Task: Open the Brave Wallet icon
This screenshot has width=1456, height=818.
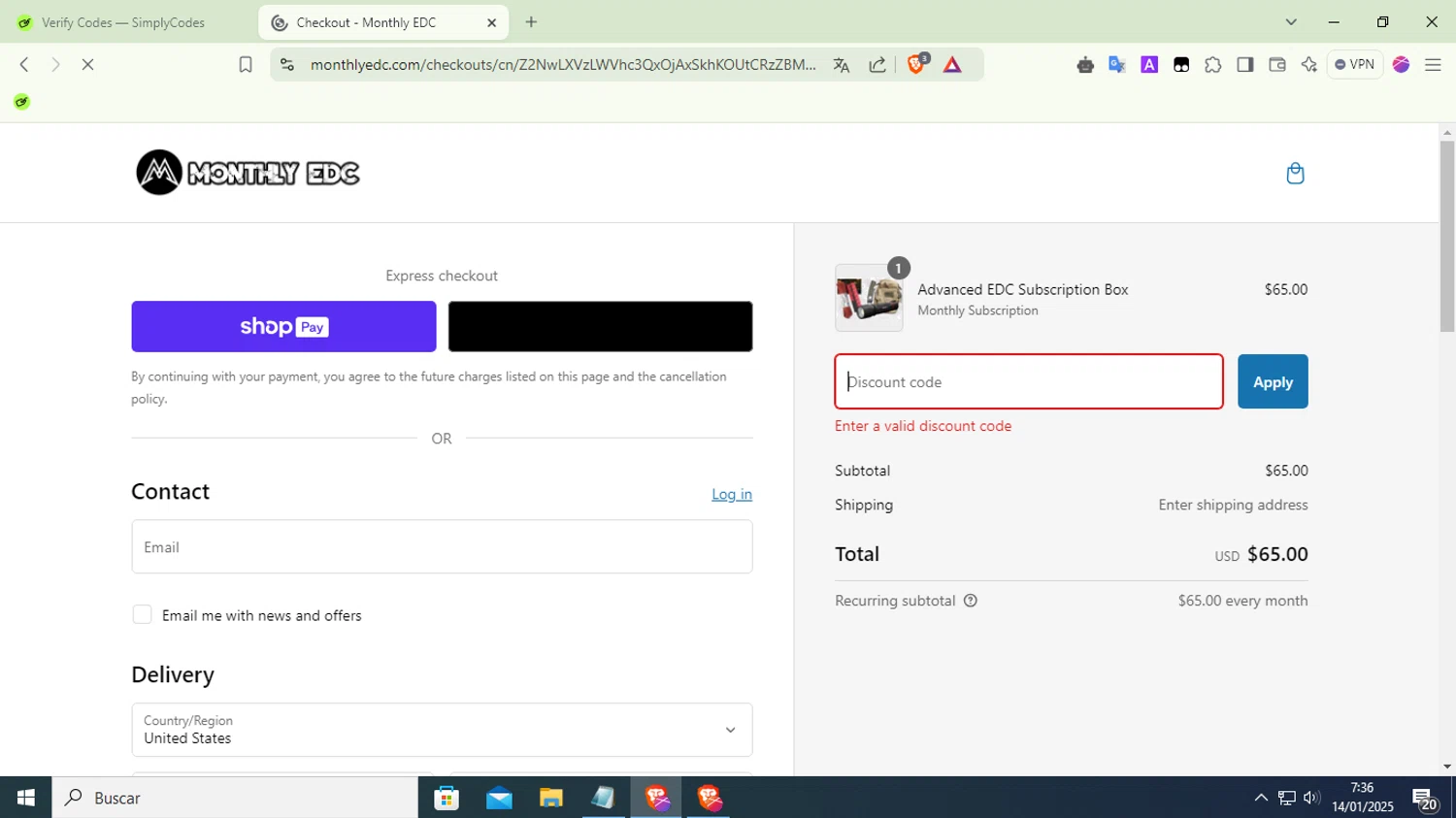Action: (1277, 65)
